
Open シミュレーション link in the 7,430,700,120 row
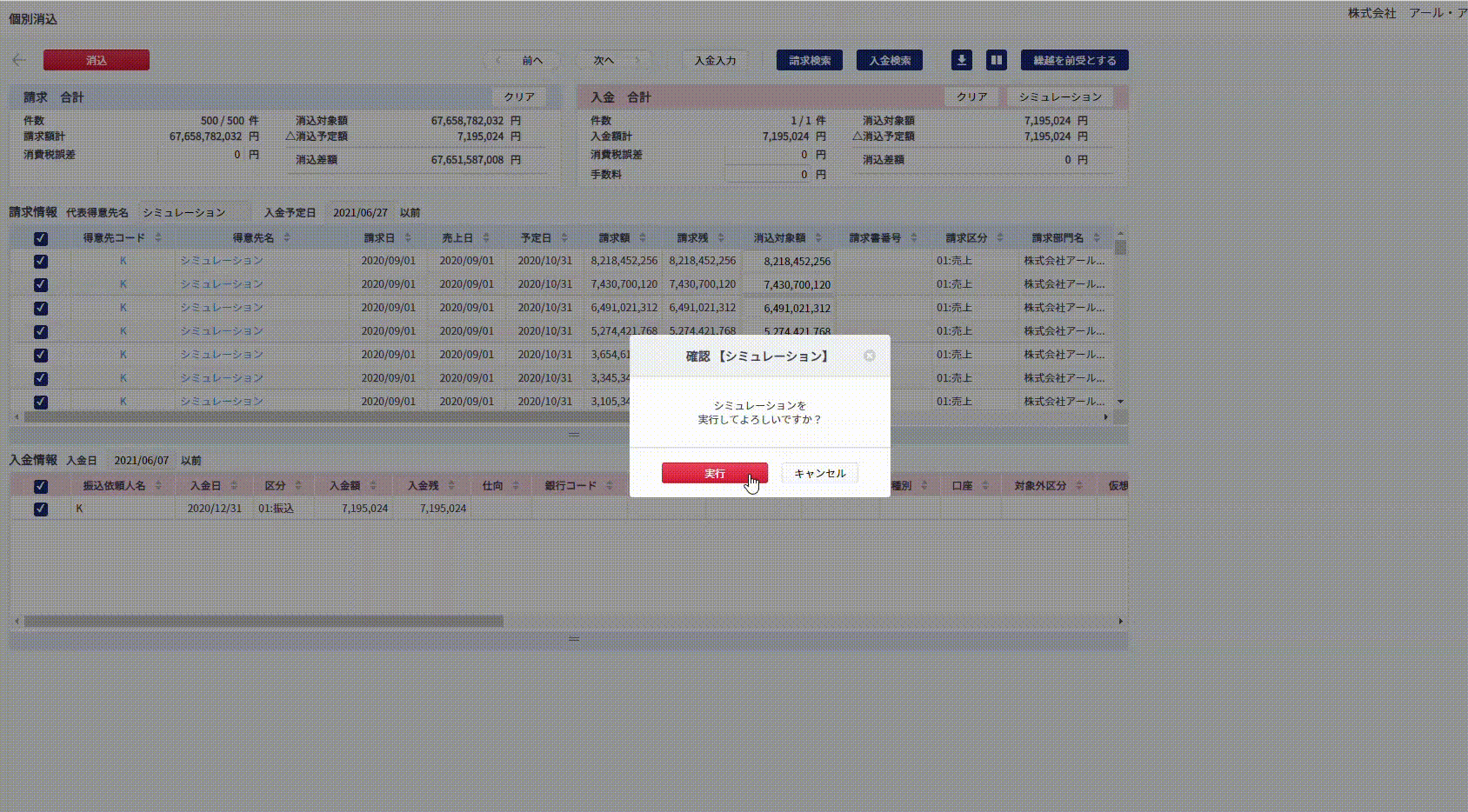222,283
